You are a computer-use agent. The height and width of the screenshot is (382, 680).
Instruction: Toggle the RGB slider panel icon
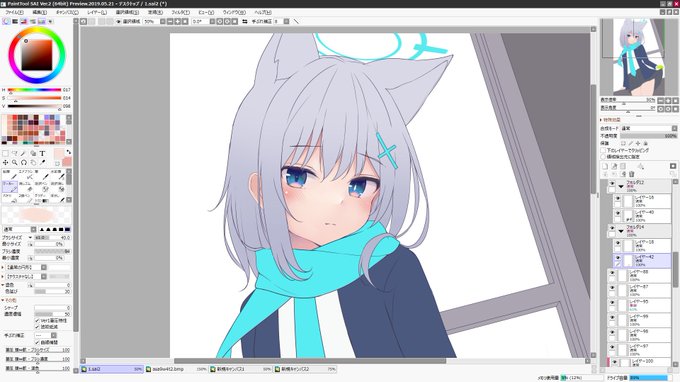(15, 21)
